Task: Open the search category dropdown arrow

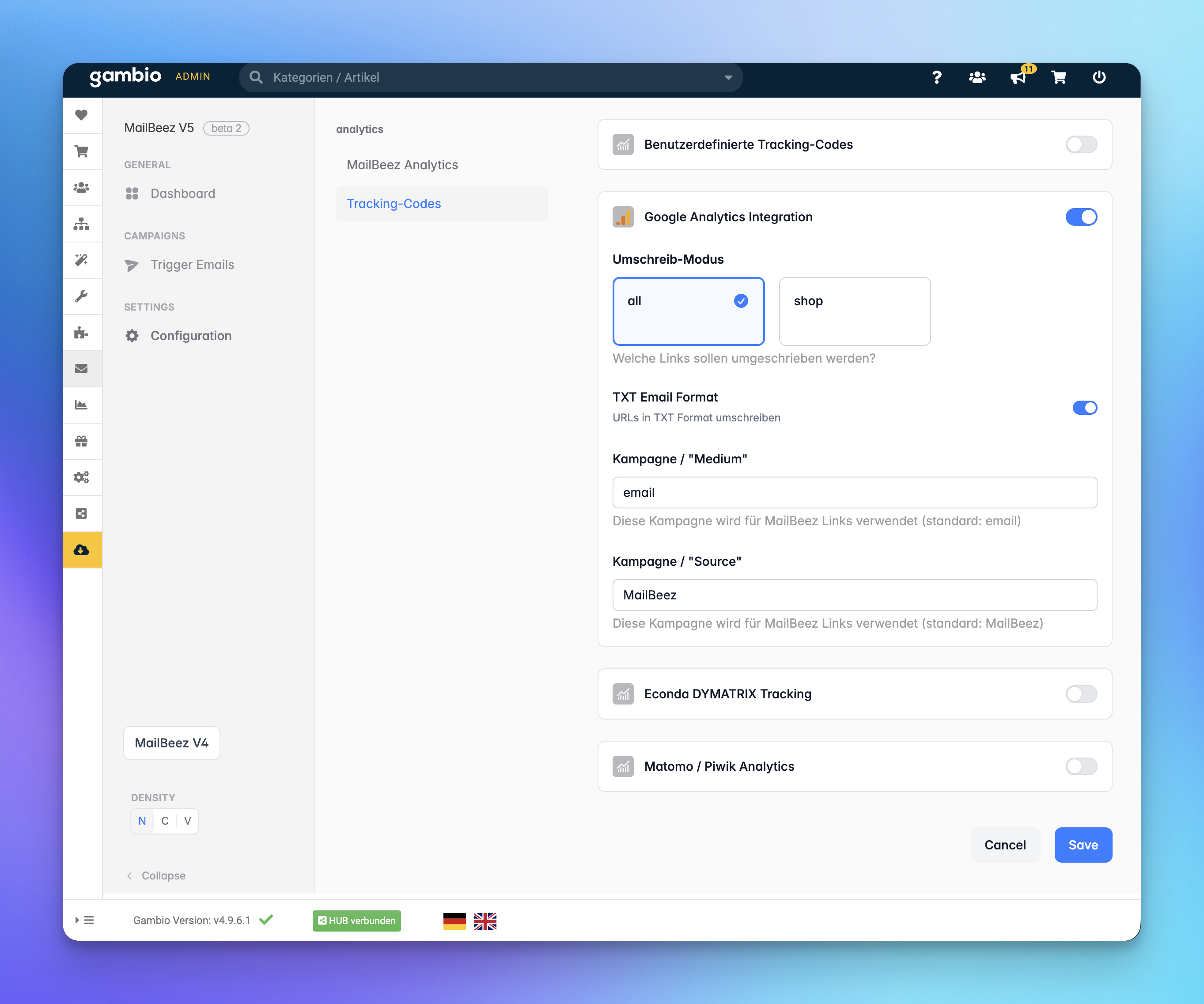Action: click(x=728, y=77)
